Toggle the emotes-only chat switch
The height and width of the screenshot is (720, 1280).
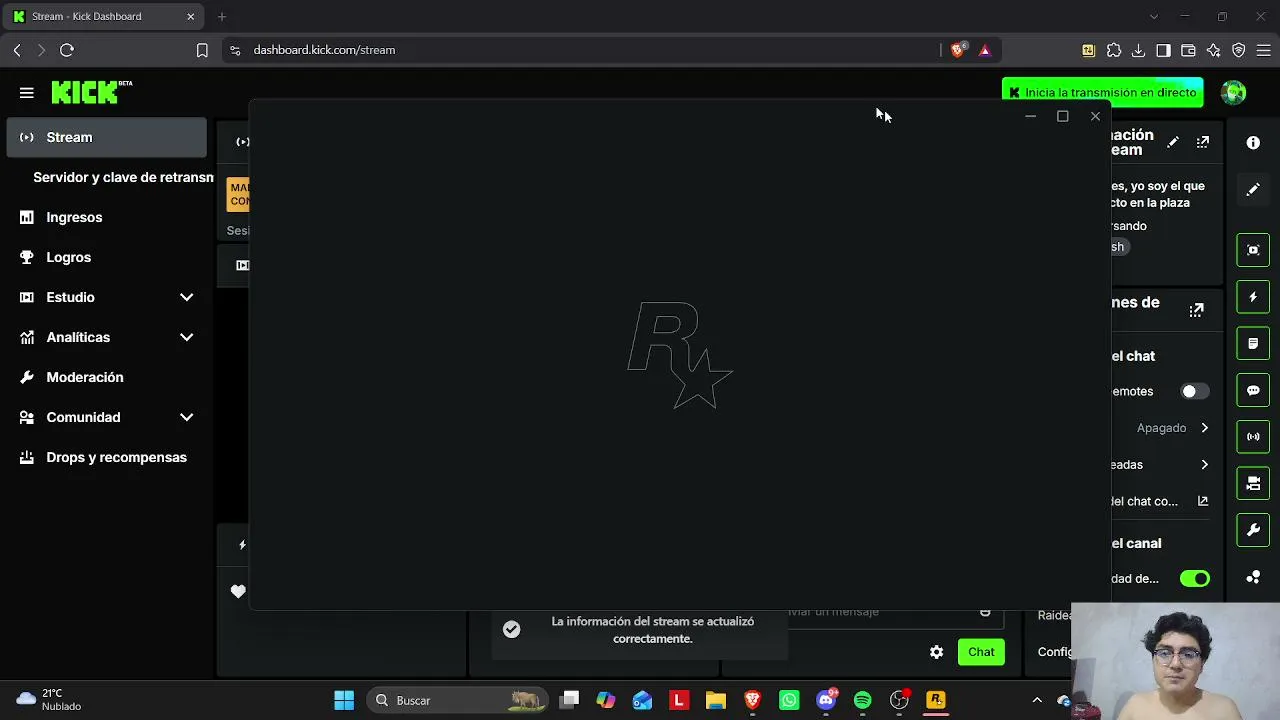tap(1194, 391)
